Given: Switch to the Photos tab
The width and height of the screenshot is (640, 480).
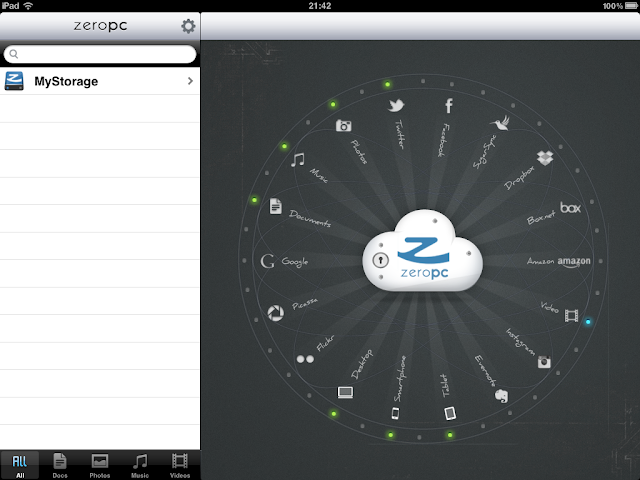Looking at the screenshot, I should coord(100,465).
